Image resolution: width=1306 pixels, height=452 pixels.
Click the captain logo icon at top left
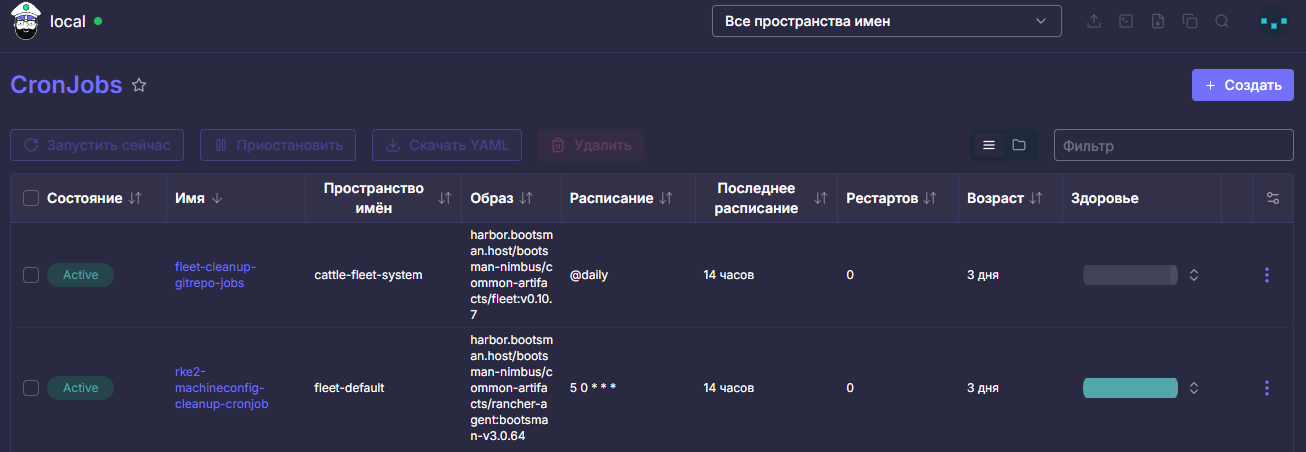pos(25,21)
